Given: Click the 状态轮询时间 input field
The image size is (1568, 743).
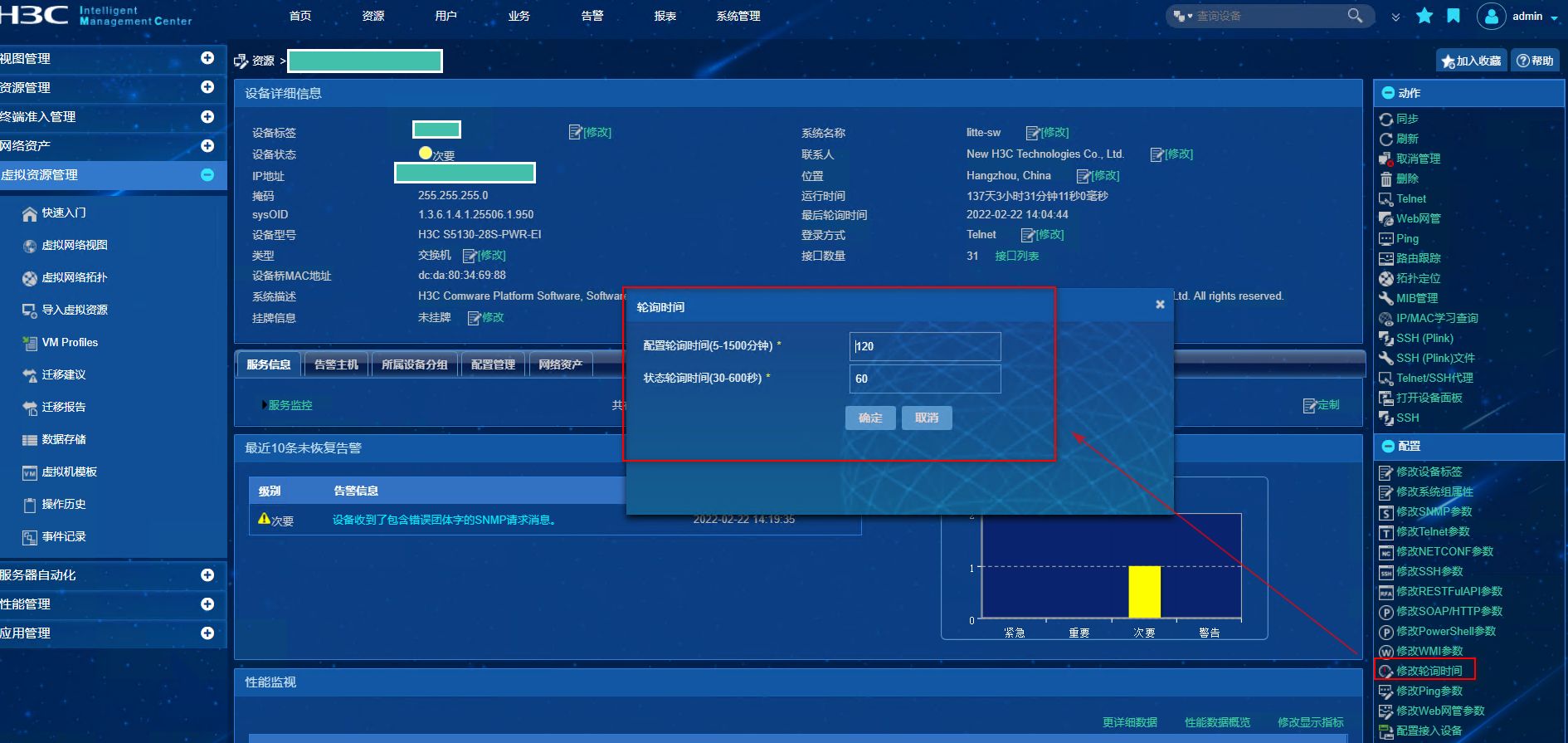Looking at the screenshot, I should click(925, 379).
